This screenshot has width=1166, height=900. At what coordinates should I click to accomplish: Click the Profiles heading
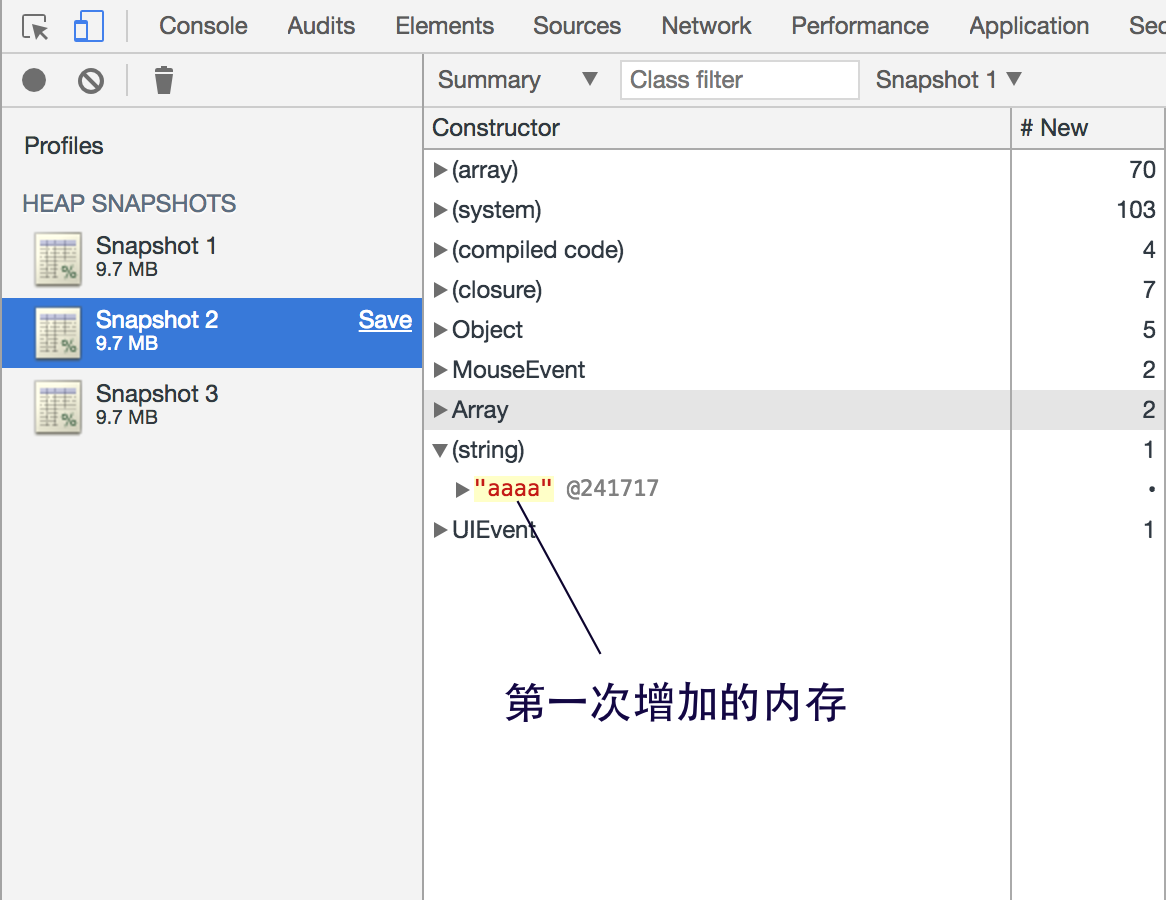point(64,146)
